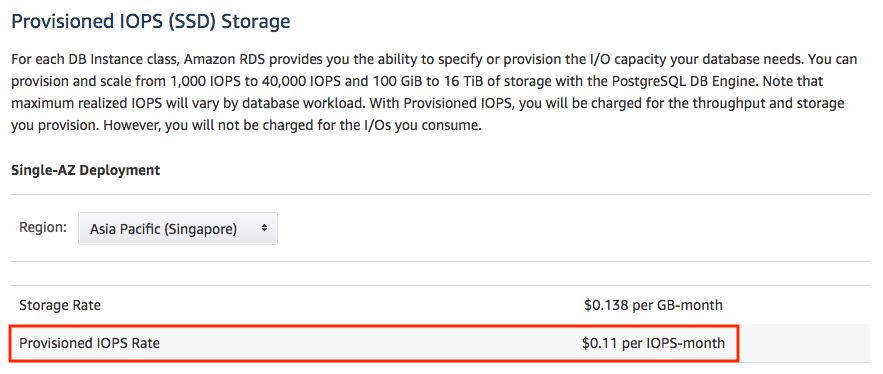883x374 pixels.
Task: Click the Provisioned IOPS (SSD) Storage heading
Action: [151, 22]
